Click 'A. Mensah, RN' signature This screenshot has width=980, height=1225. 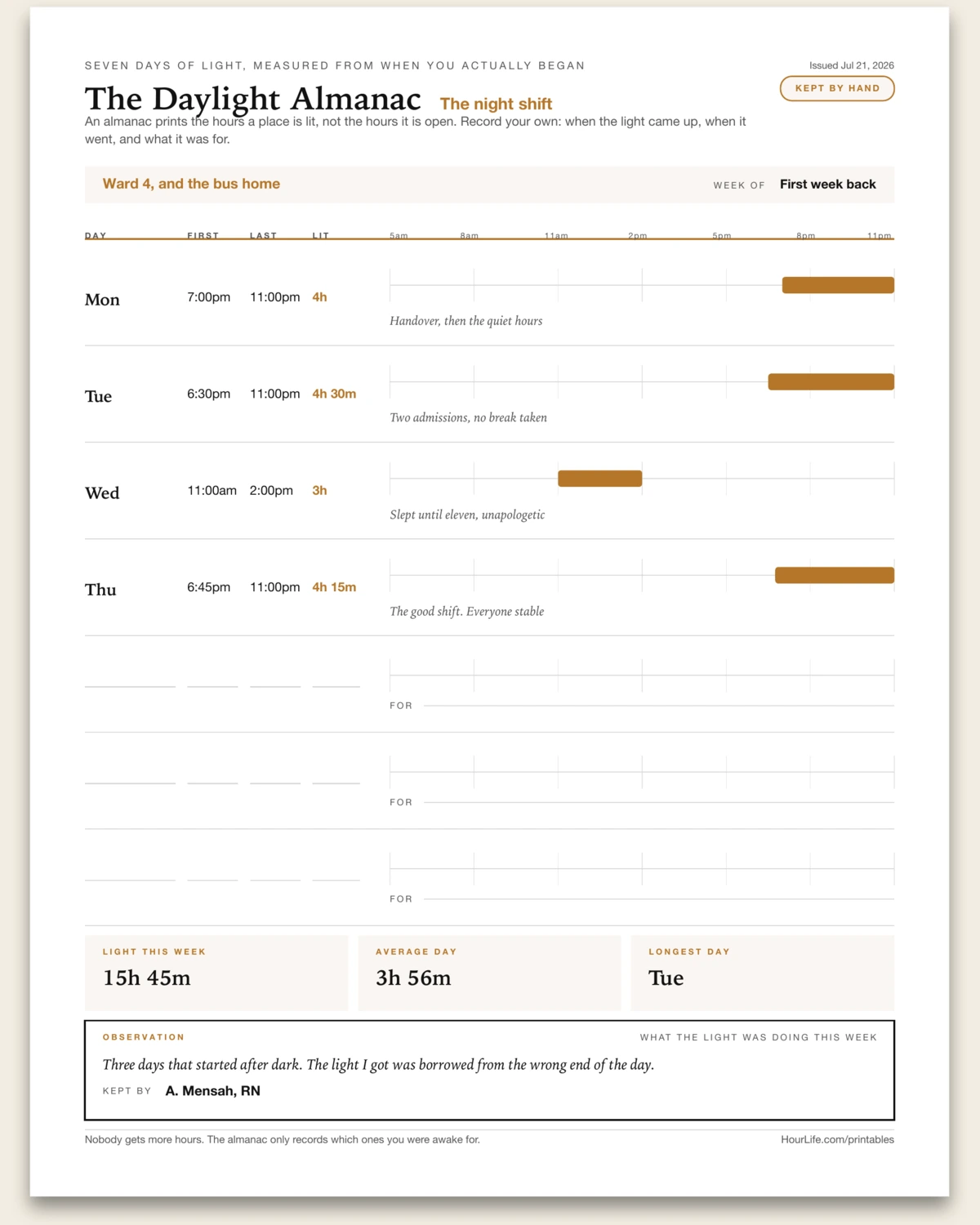coord(213,1091)
